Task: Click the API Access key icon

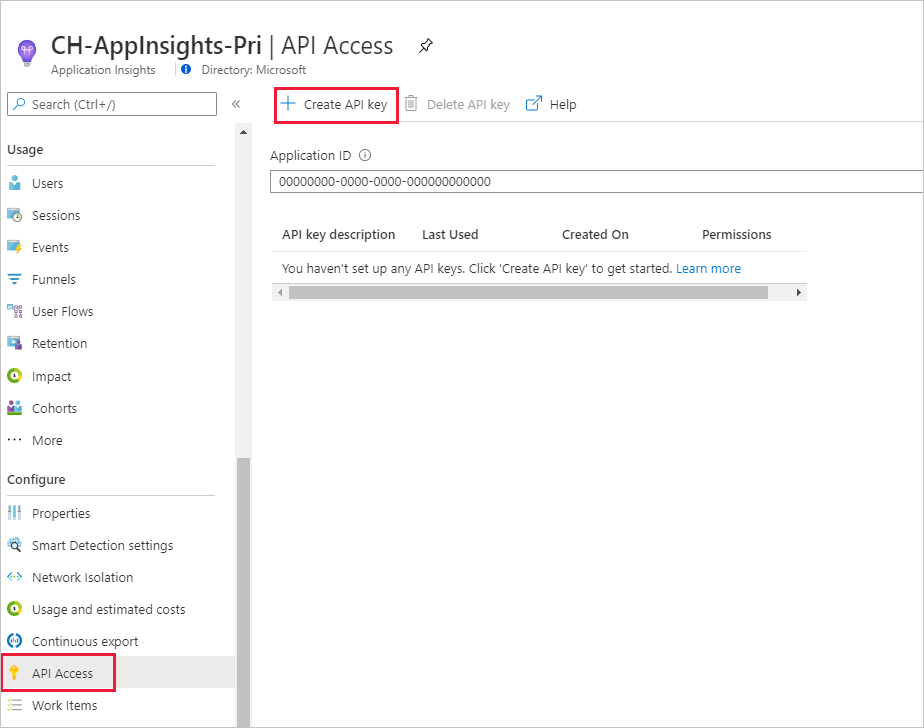Action: (15, 673)
